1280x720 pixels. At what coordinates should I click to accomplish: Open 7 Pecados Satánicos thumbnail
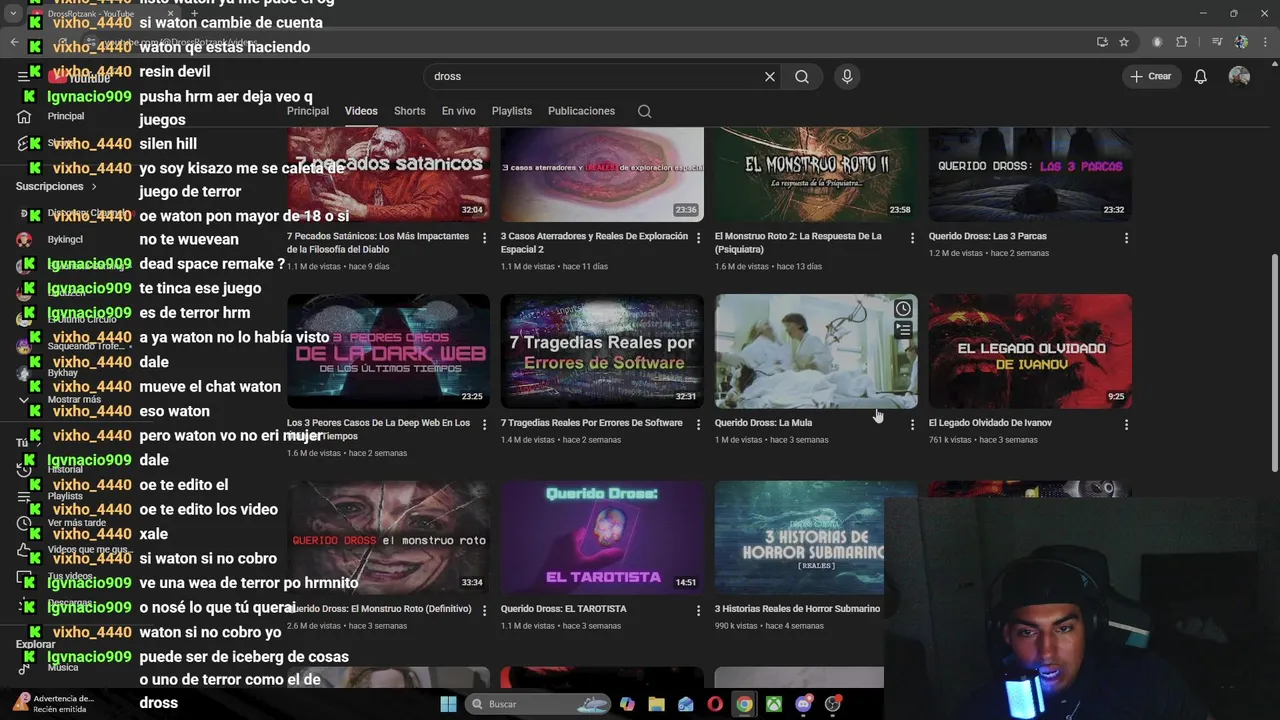(x=388, y=173)
